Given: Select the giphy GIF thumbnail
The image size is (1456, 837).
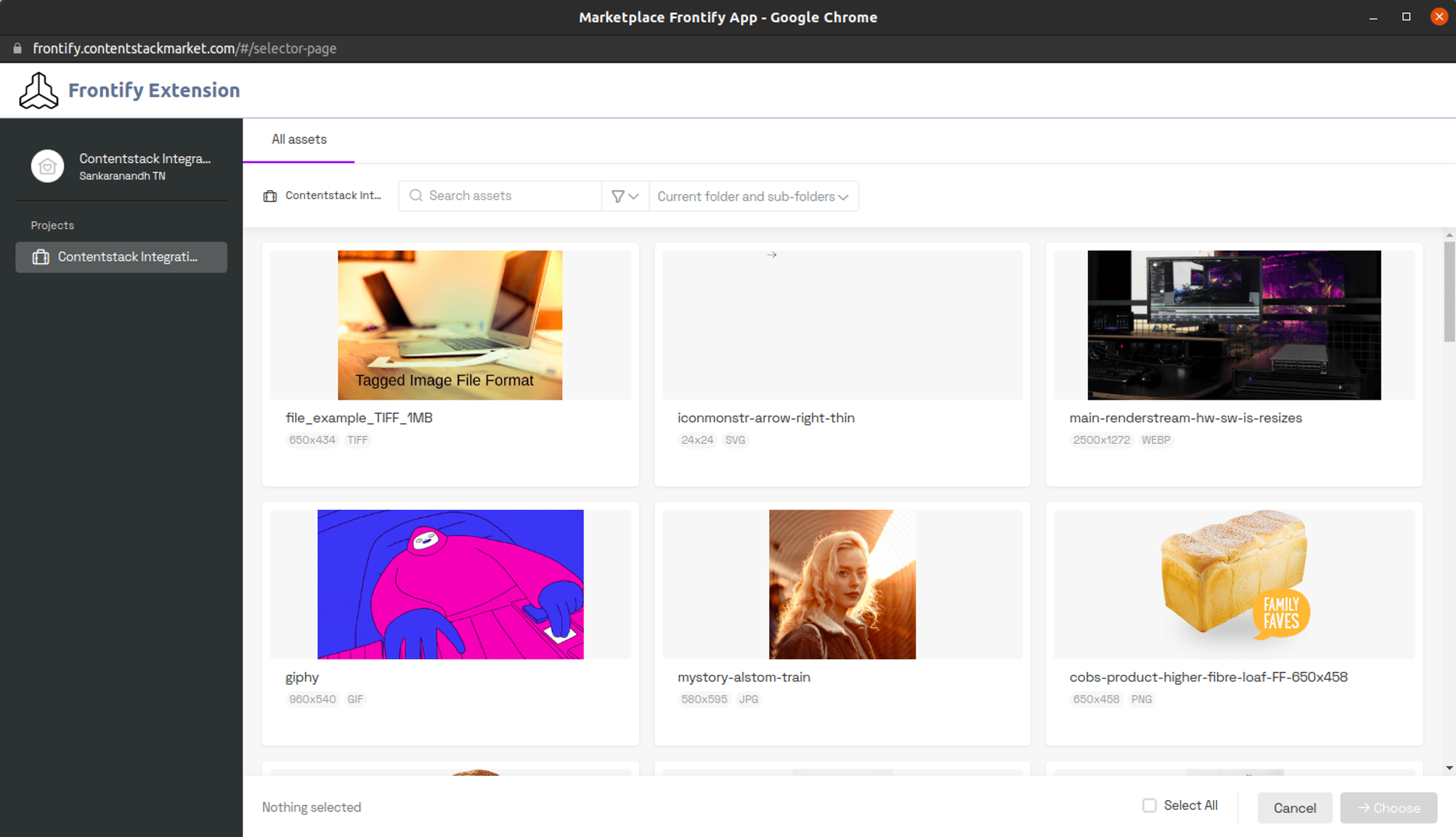Looking at the screenshot, I should pos(450,585).
